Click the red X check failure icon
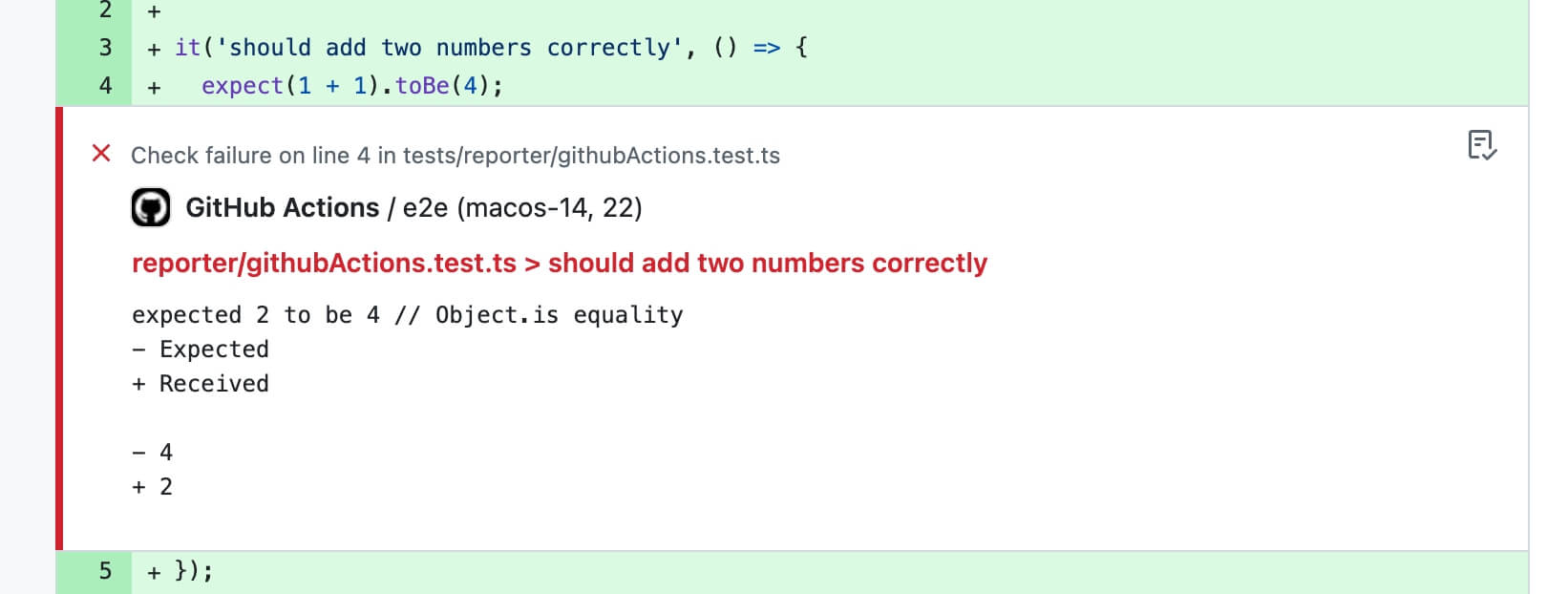Image resolution: width=1568 pixels, height=594 pixels. click(101, 154)
